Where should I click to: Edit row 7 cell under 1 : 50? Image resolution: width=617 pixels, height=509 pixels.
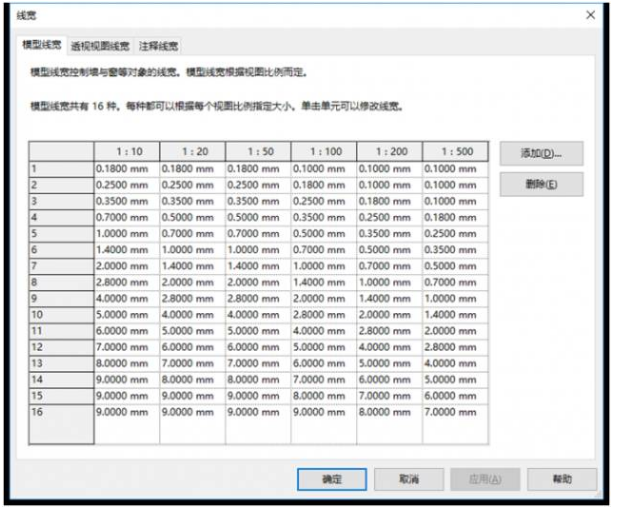pyautogui.click(x=259, y=266)
